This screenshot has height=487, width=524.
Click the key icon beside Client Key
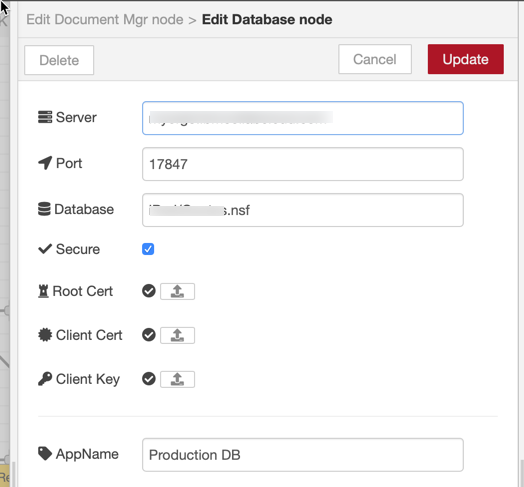(45, 379)
